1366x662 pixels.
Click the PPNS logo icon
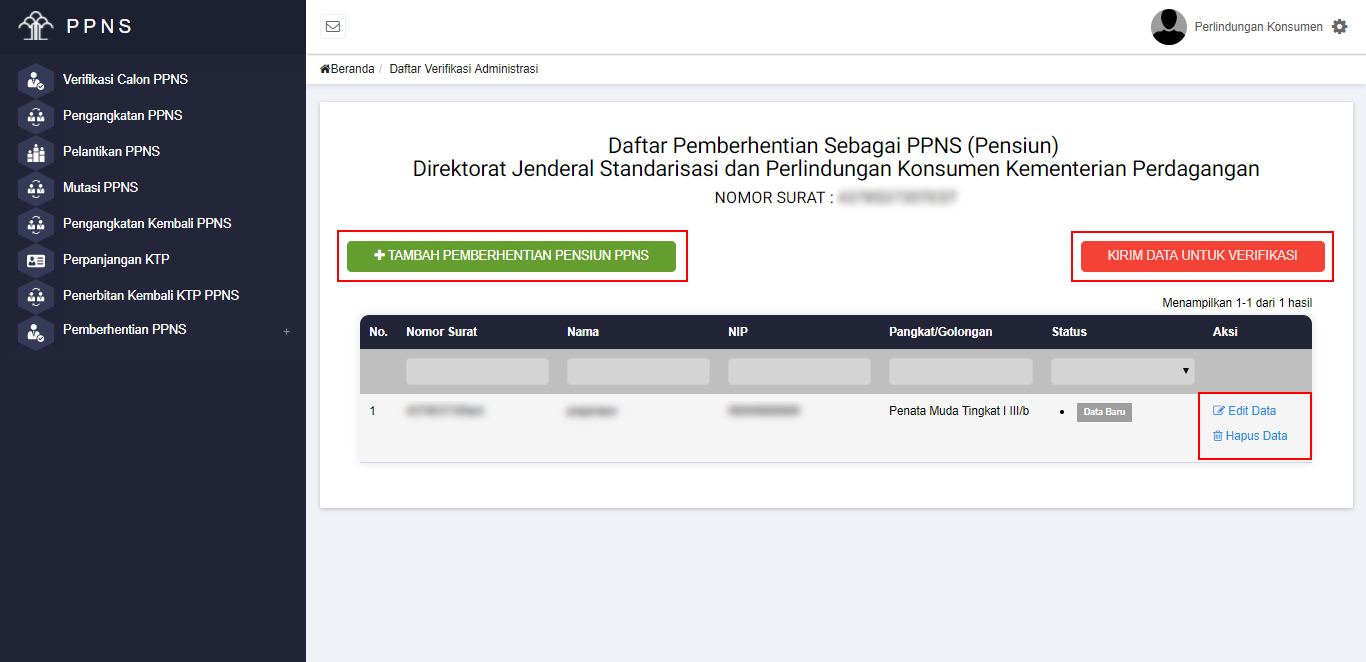[36, 26]
